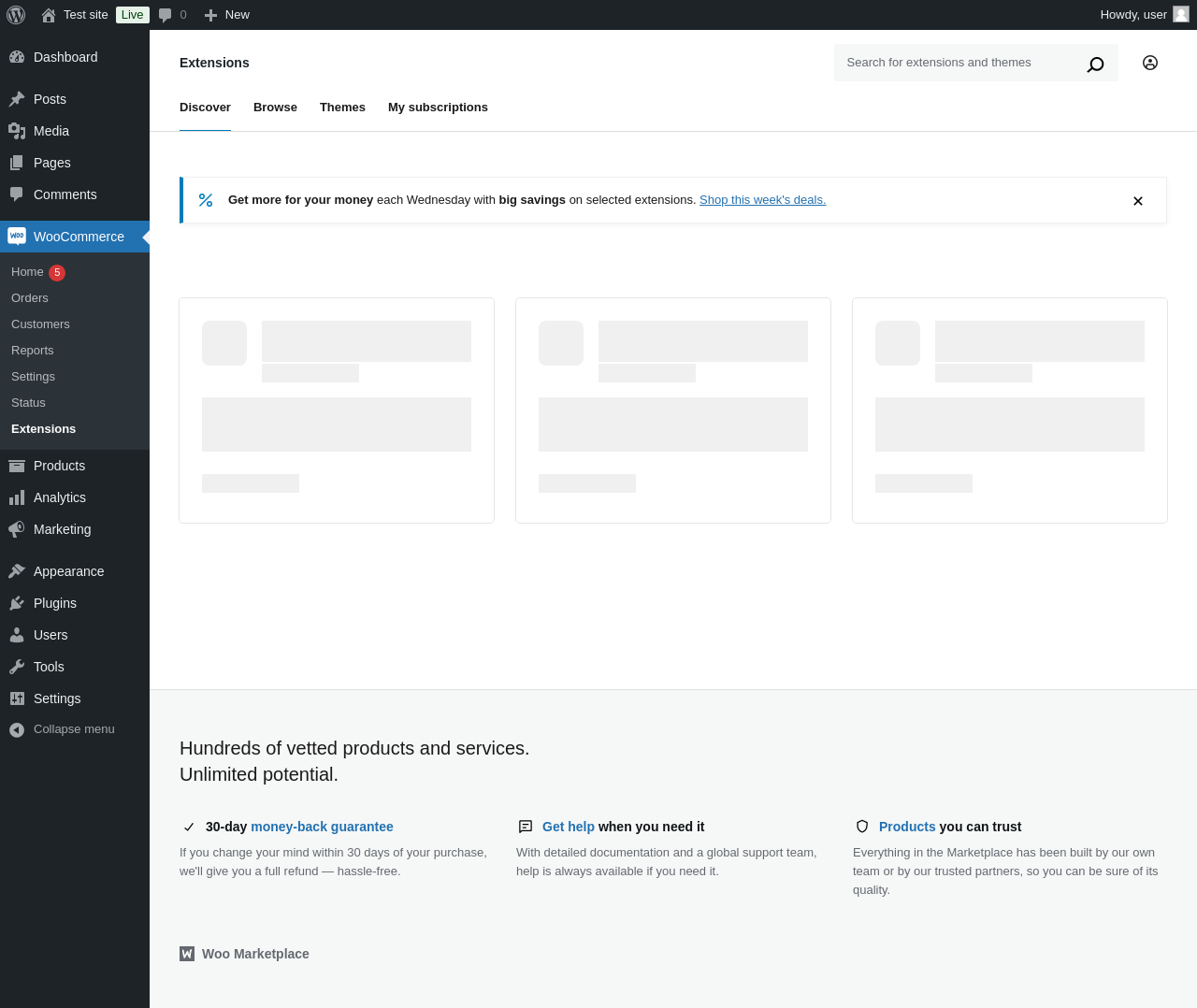
Task: Open WooCommerce Orders submenu item
Action: point(30,298)
